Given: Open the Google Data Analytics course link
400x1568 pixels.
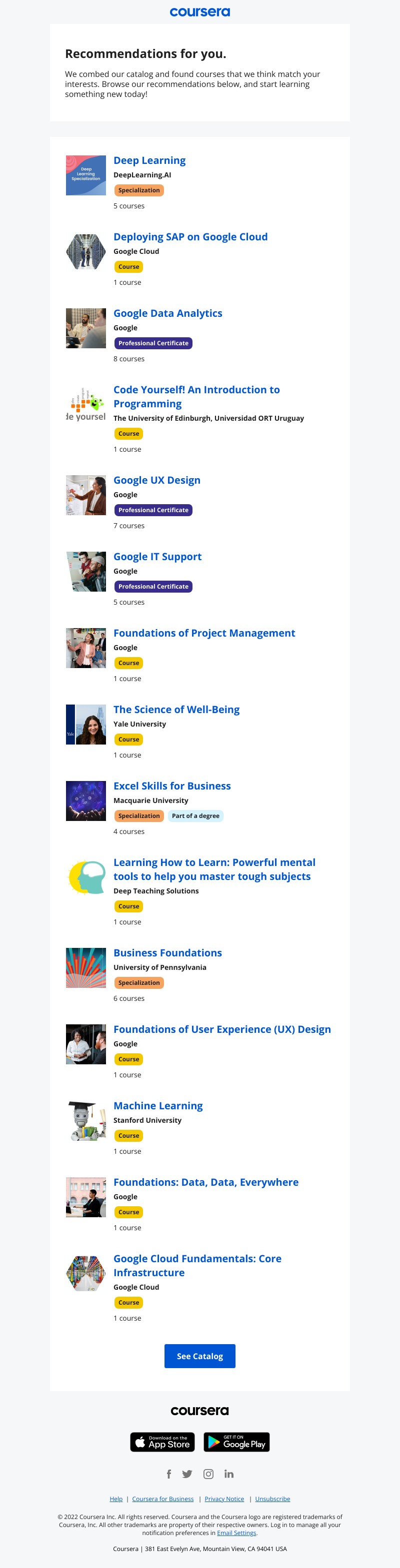Looking at the screenshot, I should point(168,313).
